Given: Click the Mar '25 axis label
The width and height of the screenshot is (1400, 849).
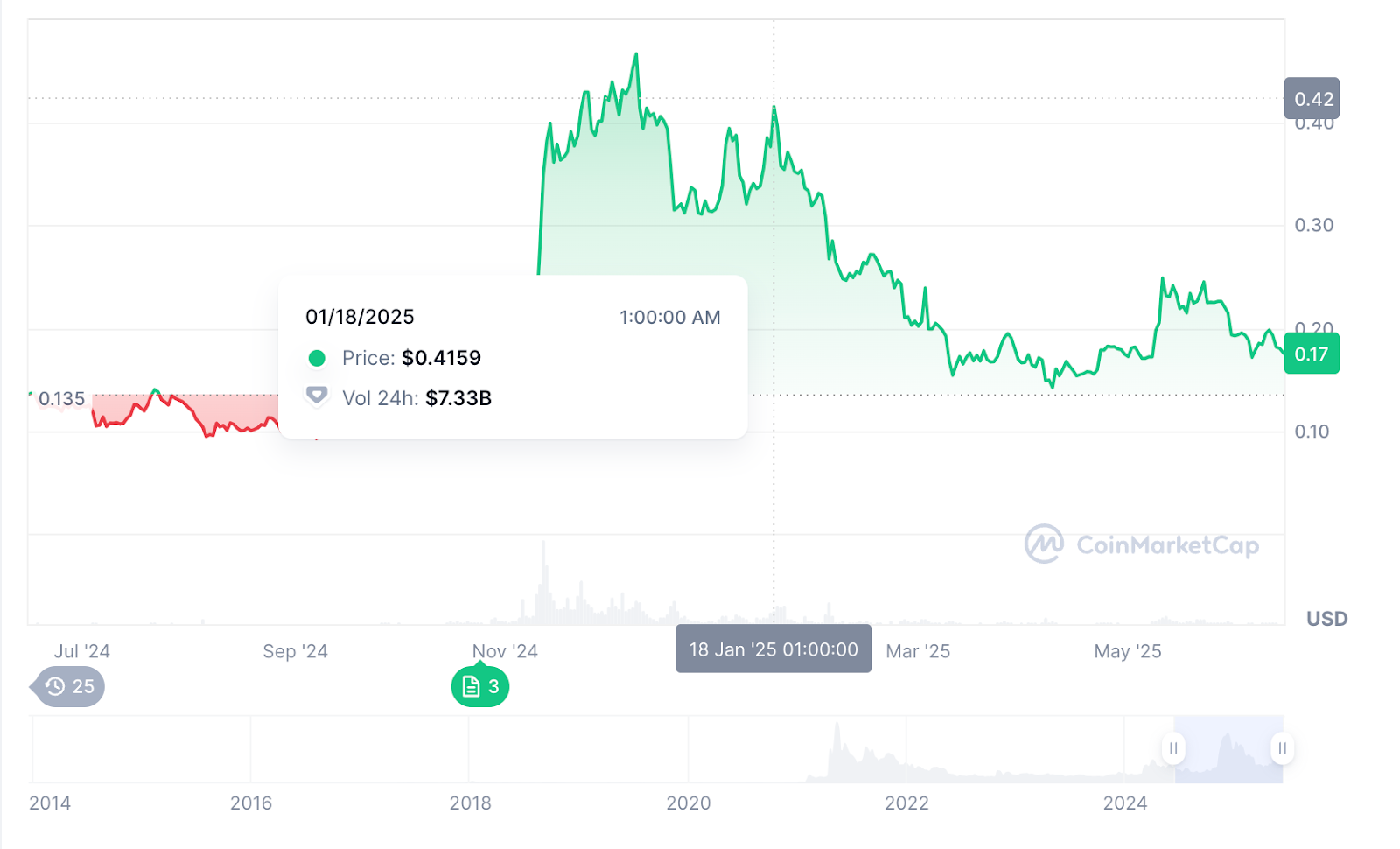Looking at the screenshot, I should point(918,651).
